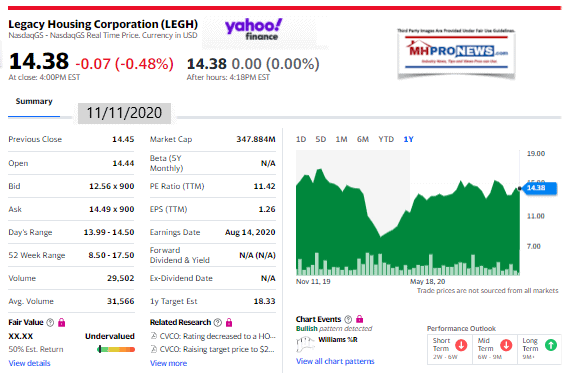Click the View more research link
The height and width of the screenshot is (392, 563).
pos(168,363)
